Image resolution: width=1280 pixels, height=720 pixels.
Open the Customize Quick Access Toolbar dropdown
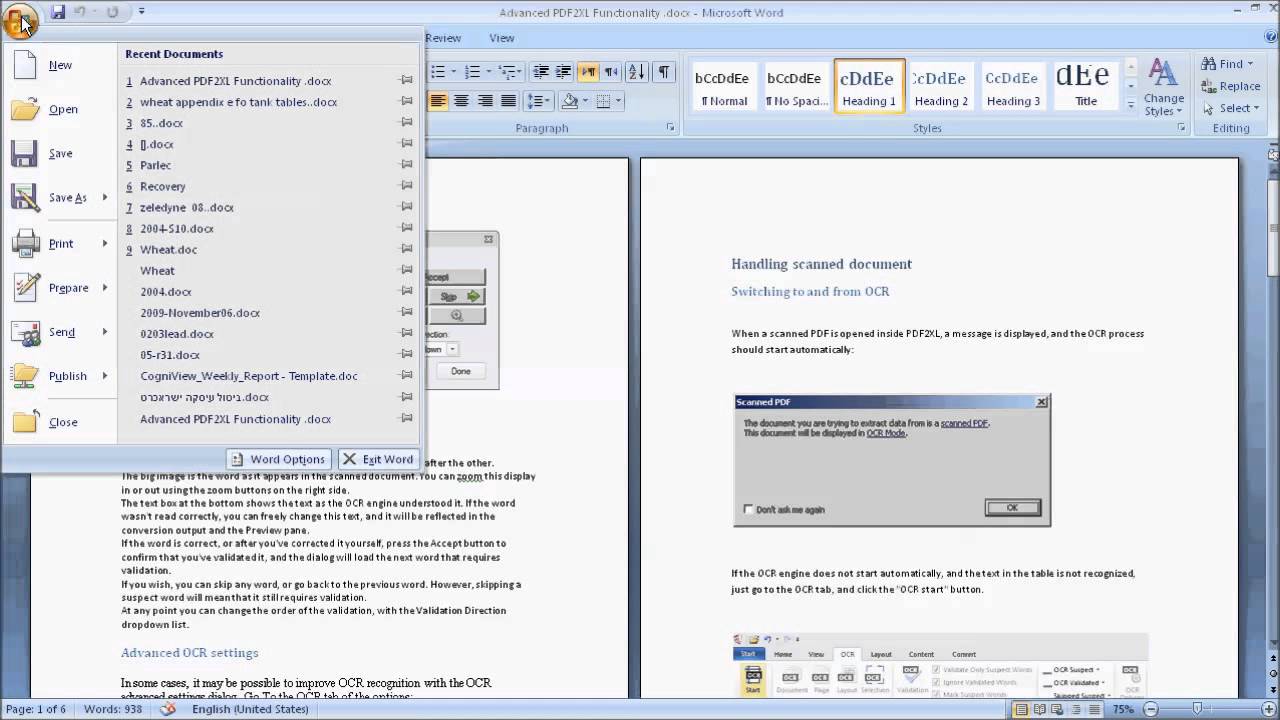point(141,12)
